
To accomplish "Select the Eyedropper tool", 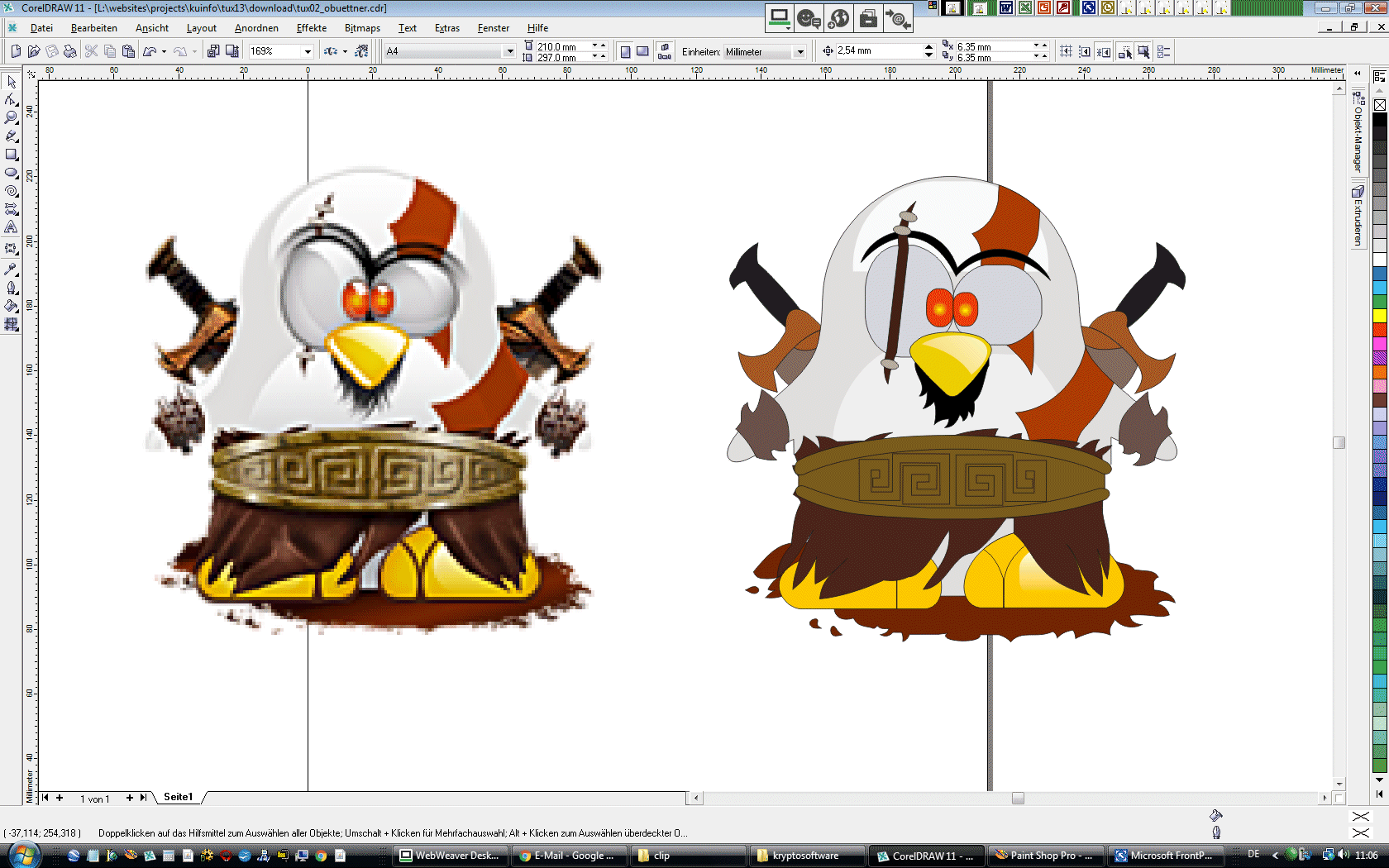I will coord(12,269).
